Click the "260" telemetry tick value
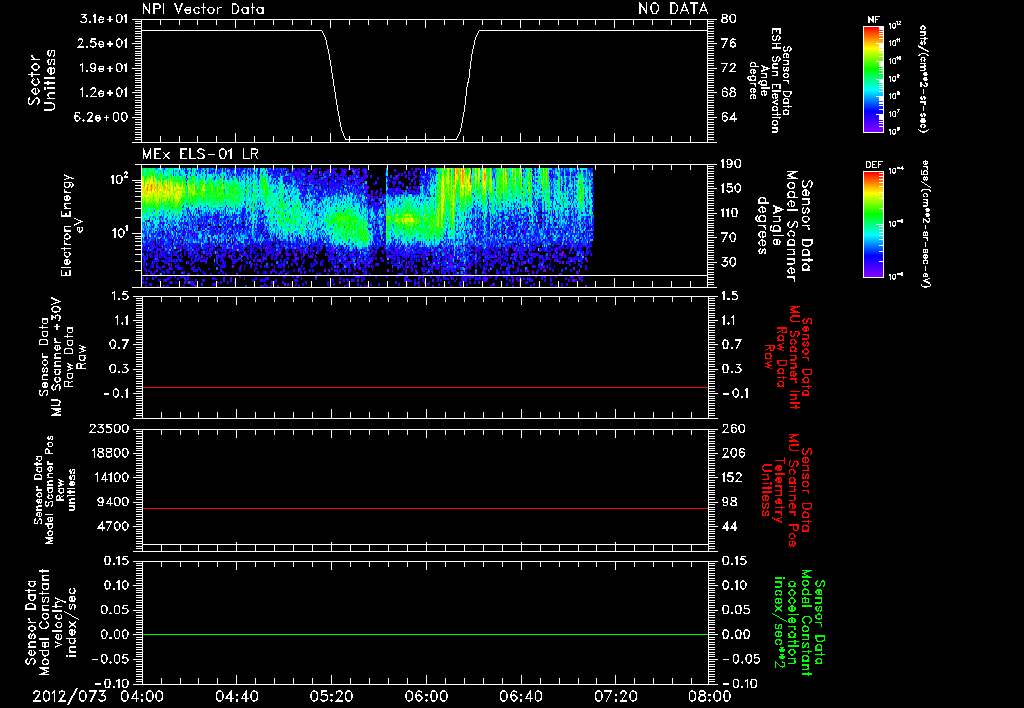Viewport: 1024px width, 708px height. click(x=732, y=428)
